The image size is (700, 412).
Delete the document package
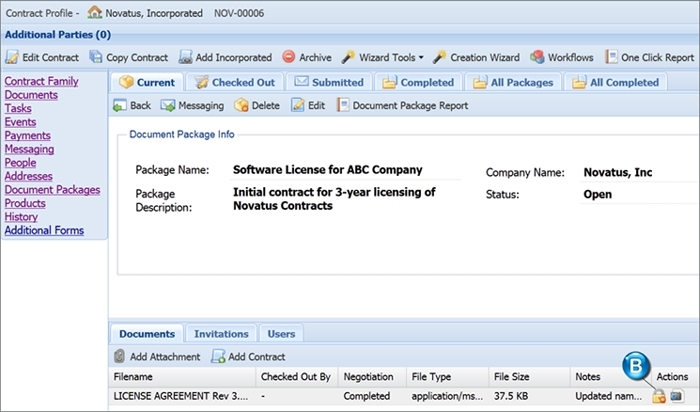point(257,105)
